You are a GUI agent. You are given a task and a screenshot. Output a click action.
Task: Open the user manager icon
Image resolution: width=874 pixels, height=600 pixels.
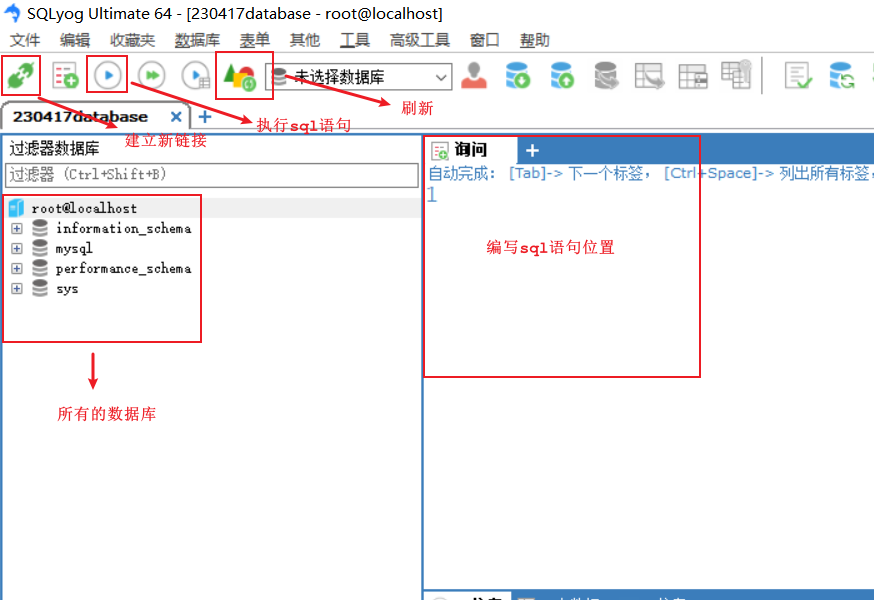(474, 75)
